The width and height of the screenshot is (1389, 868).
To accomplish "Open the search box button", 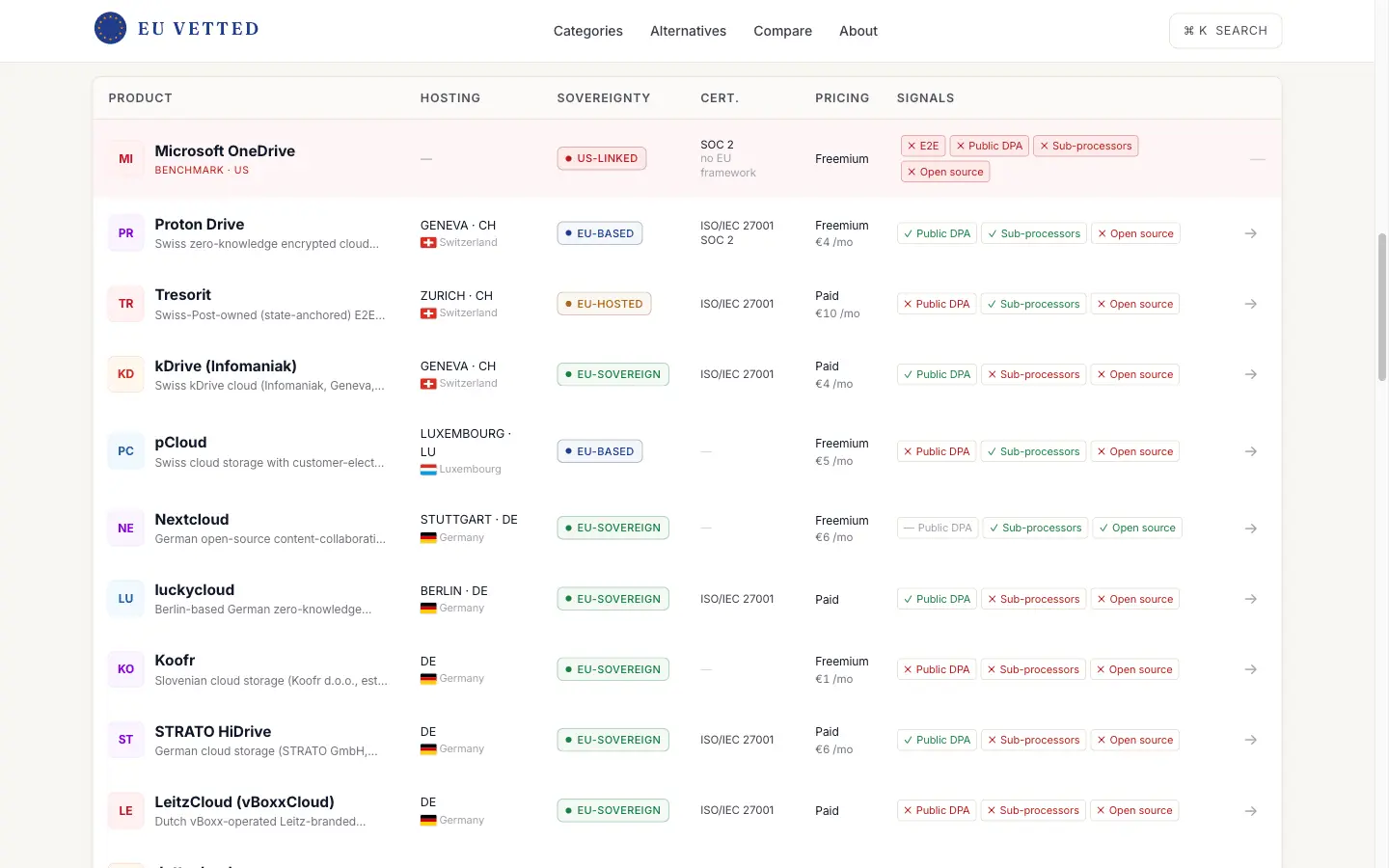I will click(x=1225, y=31).
